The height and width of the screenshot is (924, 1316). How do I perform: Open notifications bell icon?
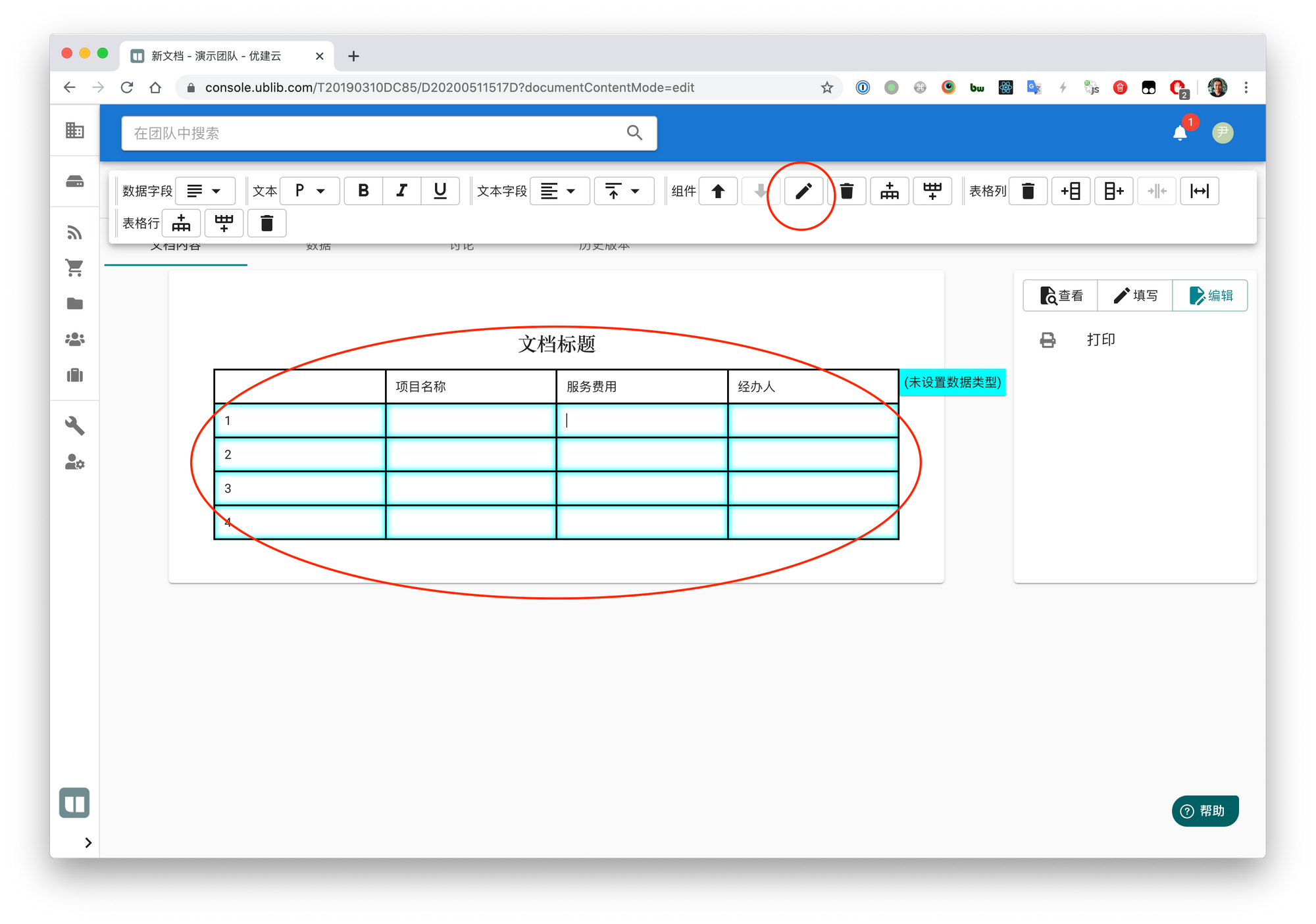(1180, 134)
